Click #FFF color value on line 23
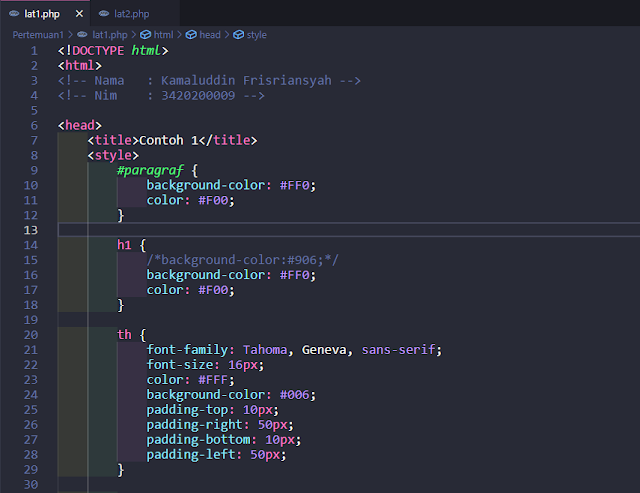This screenshot has width=640, height=493. pos(213,380)
